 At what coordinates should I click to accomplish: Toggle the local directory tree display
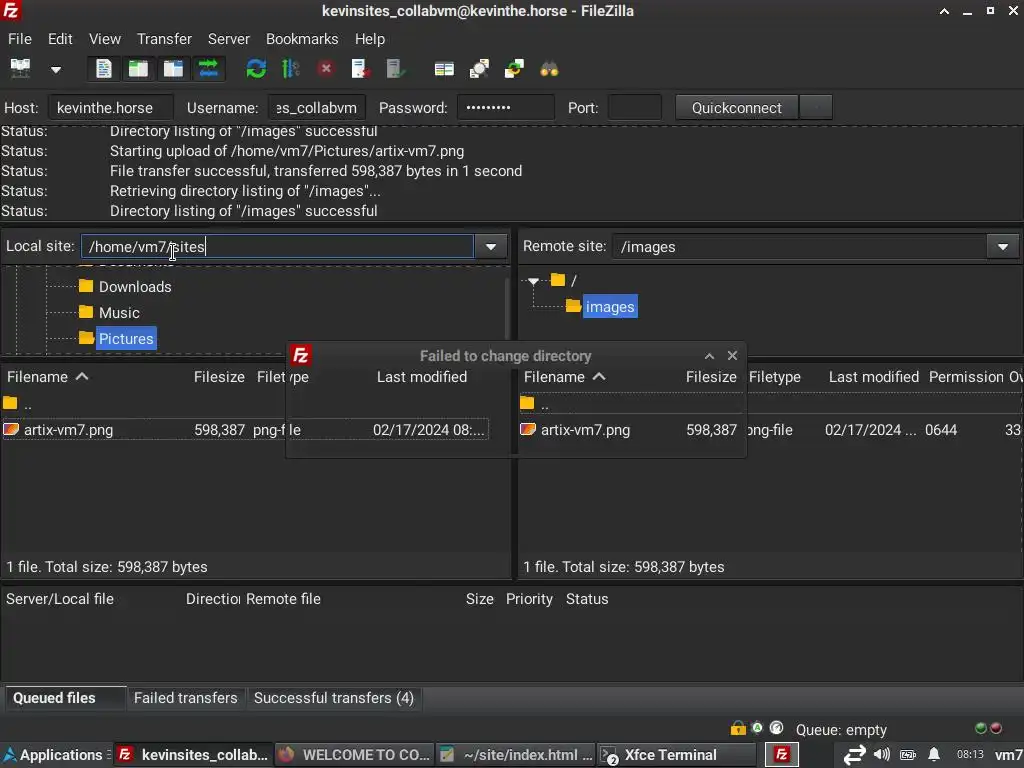138,69
